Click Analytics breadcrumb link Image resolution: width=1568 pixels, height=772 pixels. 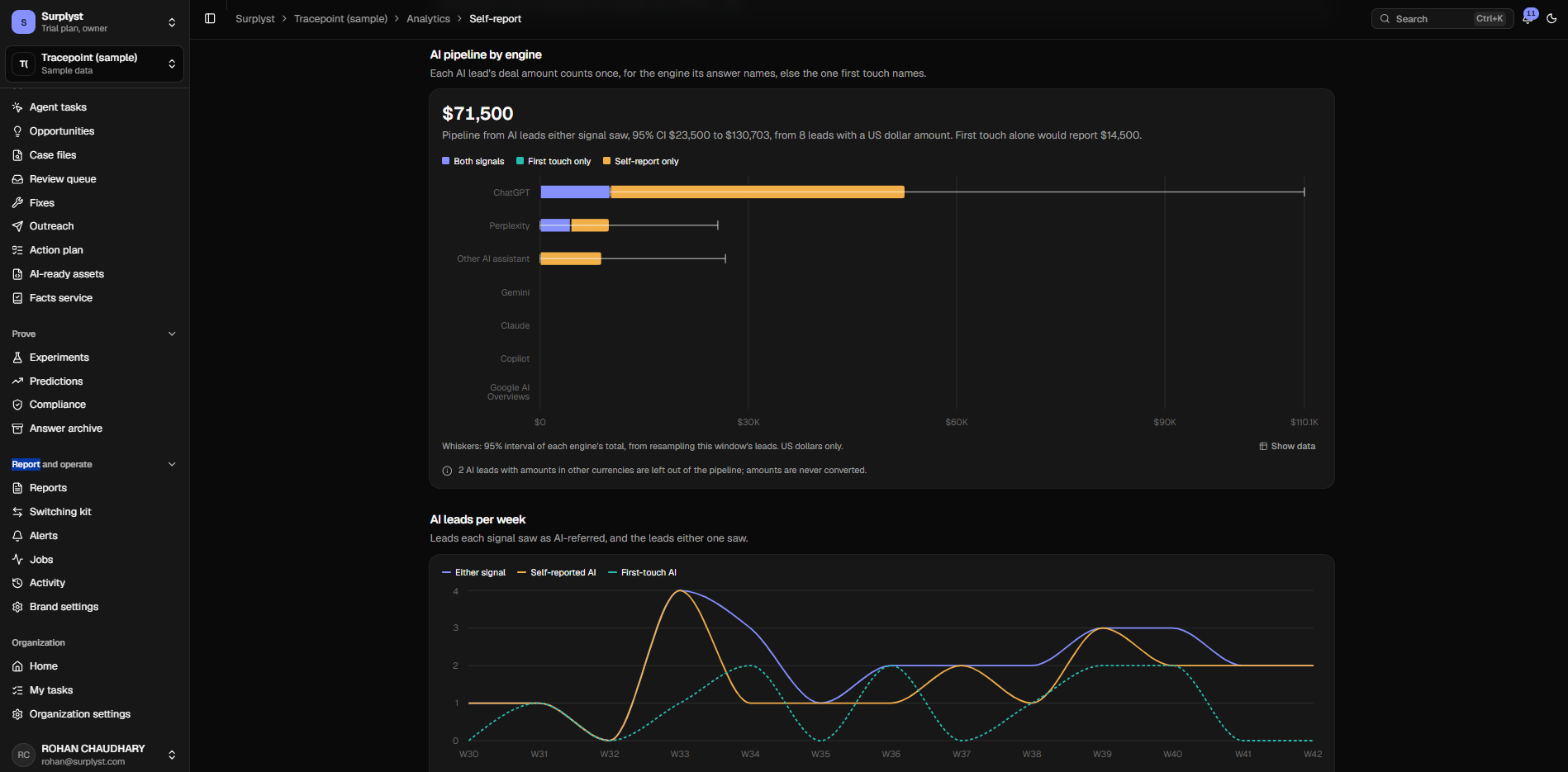(x=428, y=19)
